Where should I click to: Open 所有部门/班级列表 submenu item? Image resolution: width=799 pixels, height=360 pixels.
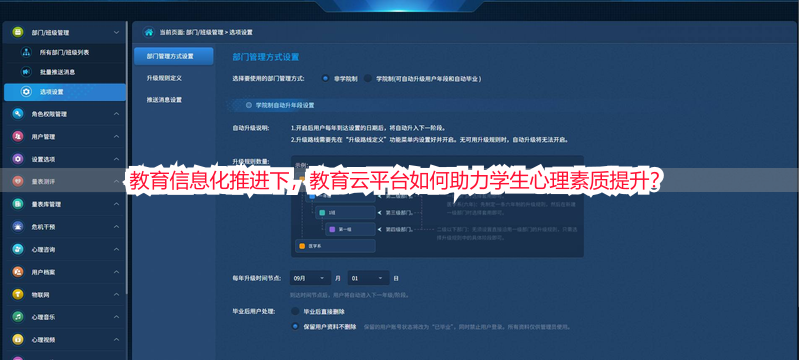coord(64,52)
